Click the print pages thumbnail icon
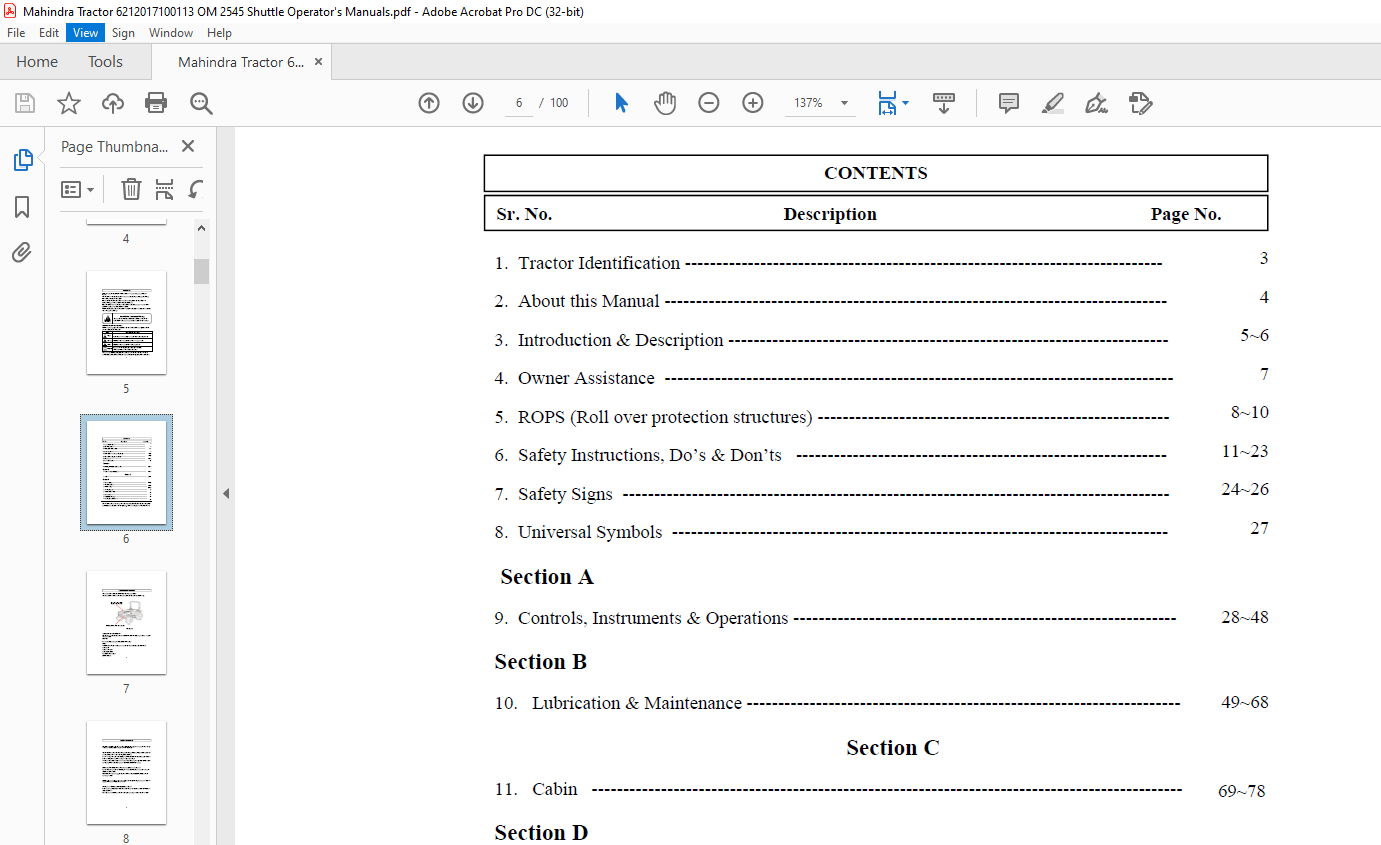1381x845 pixels. 165,189
